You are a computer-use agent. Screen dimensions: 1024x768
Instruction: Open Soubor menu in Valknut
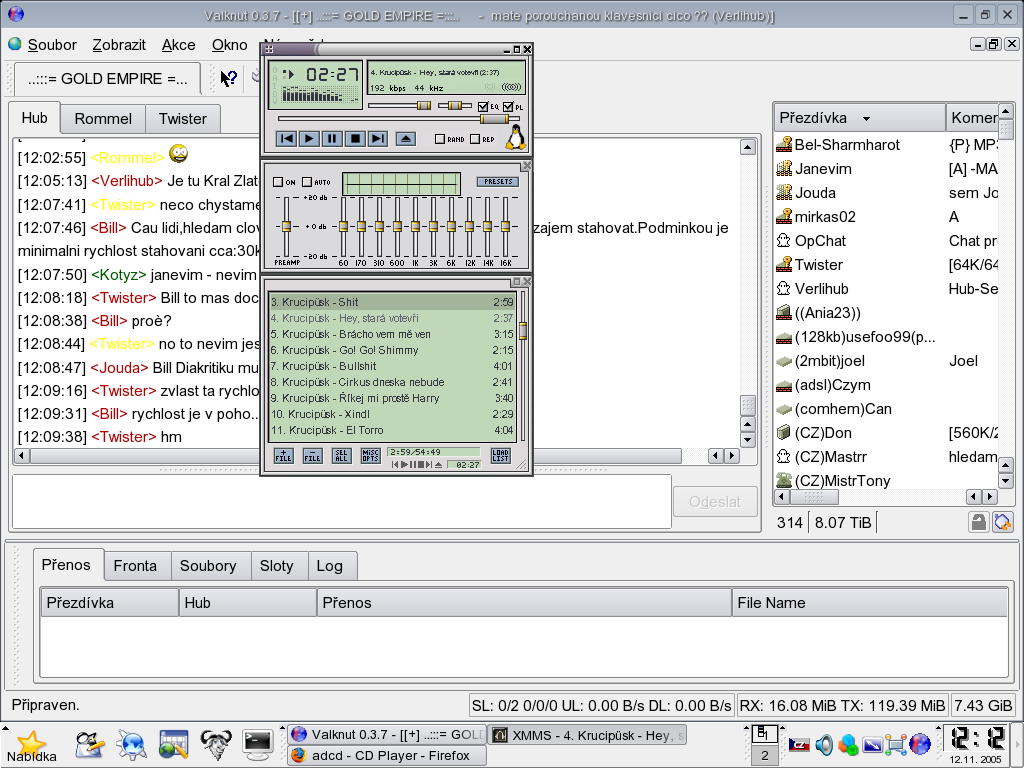click(52, 45)
